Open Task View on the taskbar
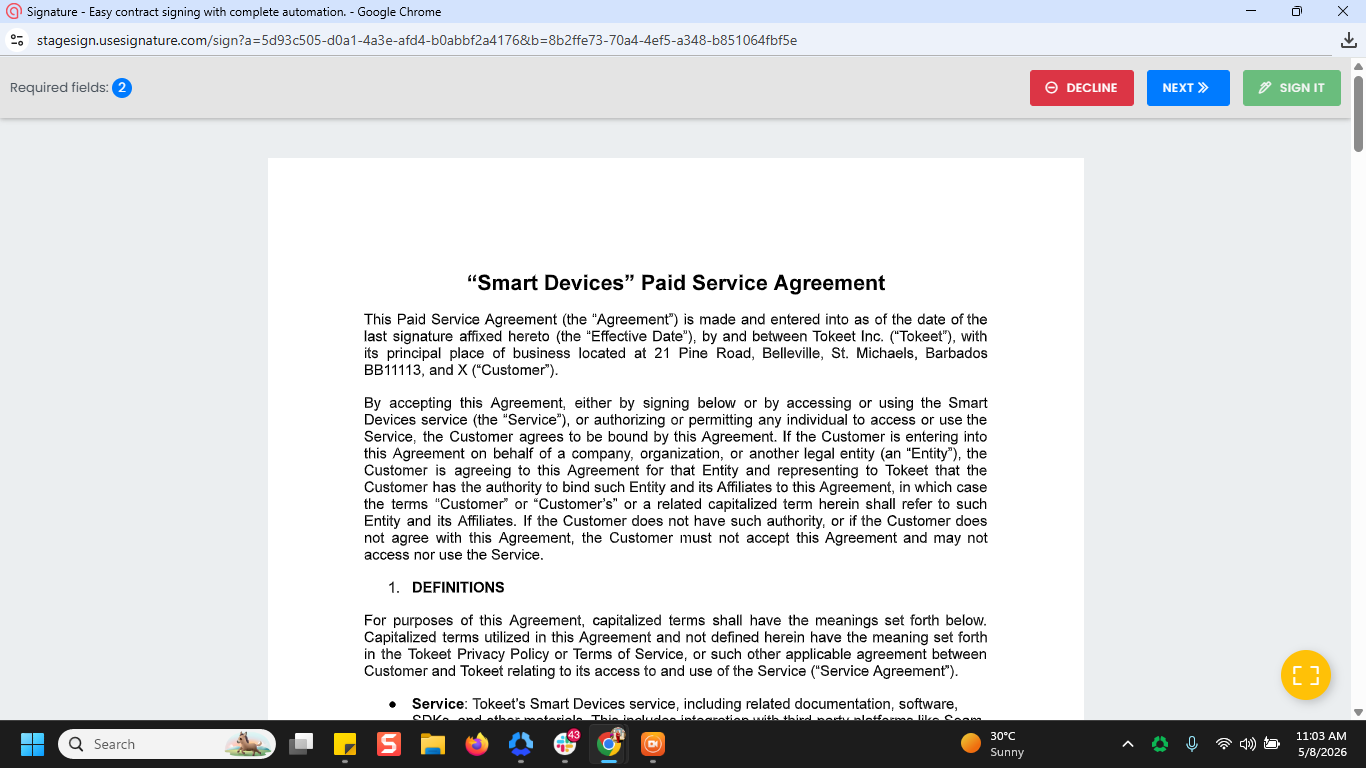 (x=301, y=744)
